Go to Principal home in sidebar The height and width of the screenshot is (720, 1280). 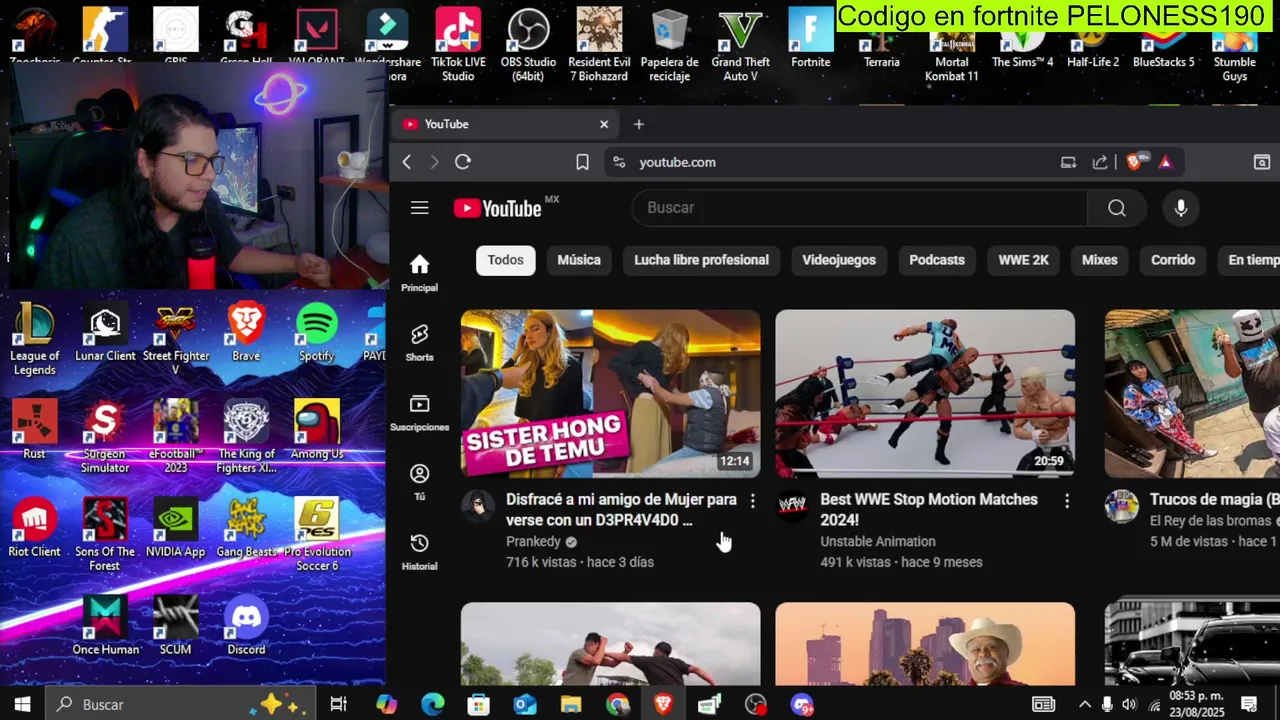click(x=419, y=273)
